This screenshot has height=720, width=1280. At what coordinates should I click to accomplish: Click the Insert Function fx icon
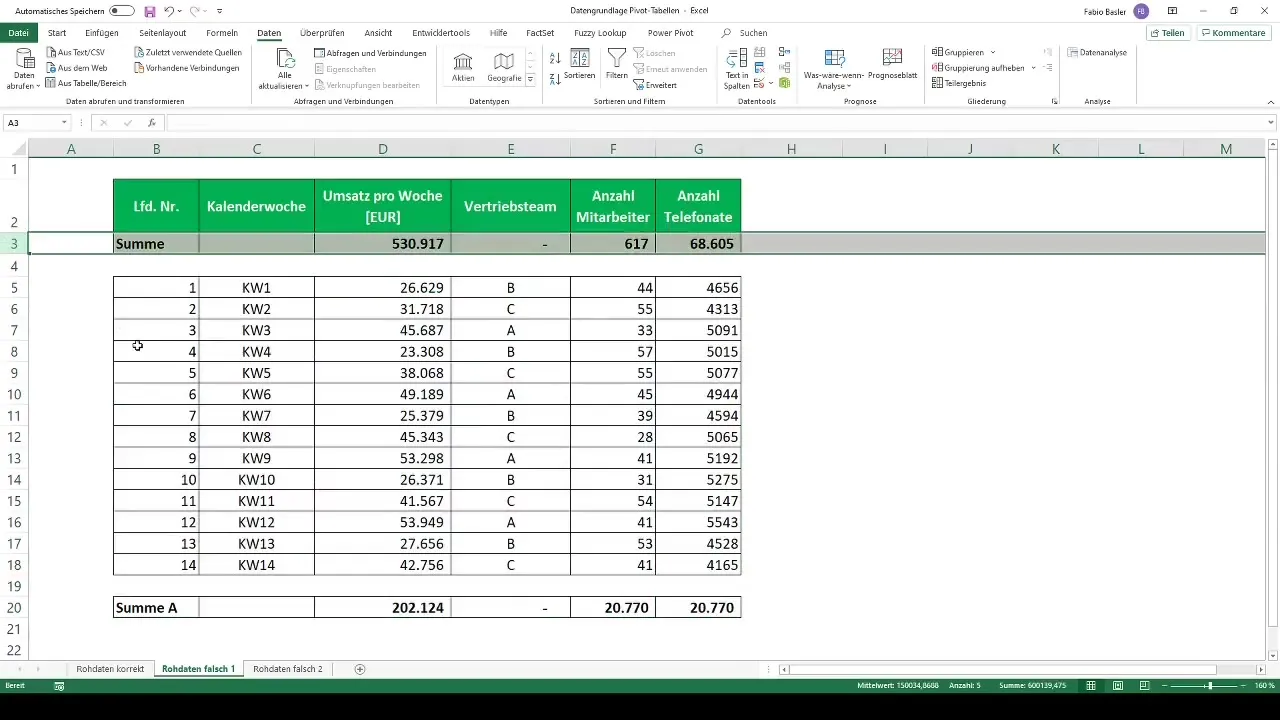point(152,123)
